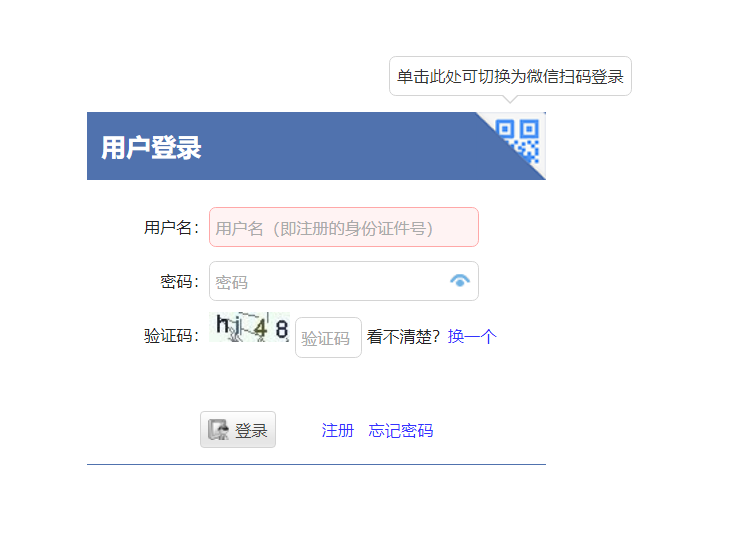The width and height of the screenshot is (752, 547).
Task: Click the blue divider line below login
Action: 316,464
